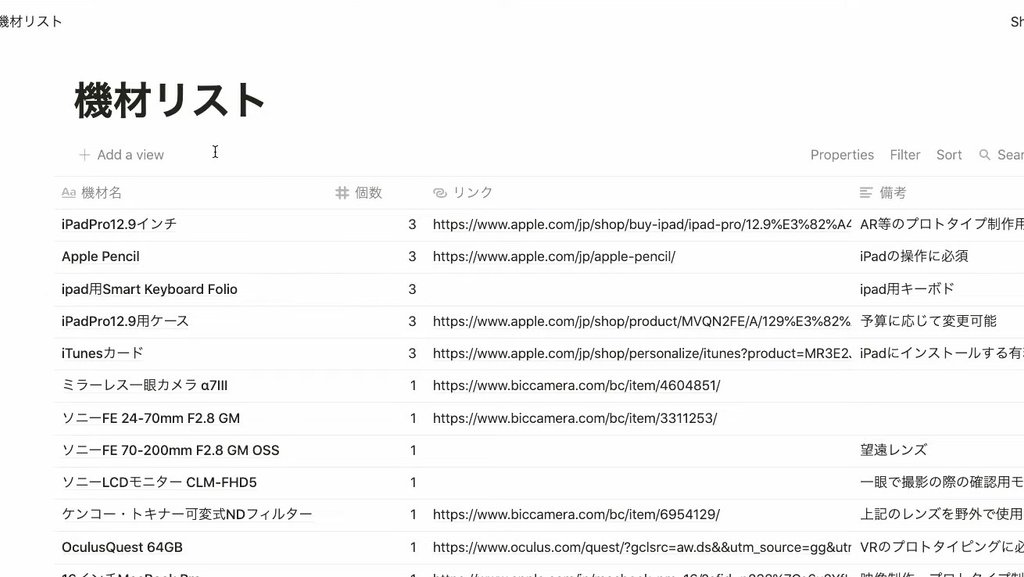Select ipad用Smart Keyboard Folio cell
This screenshot has width=1024, height=577.
pos(192,289)
